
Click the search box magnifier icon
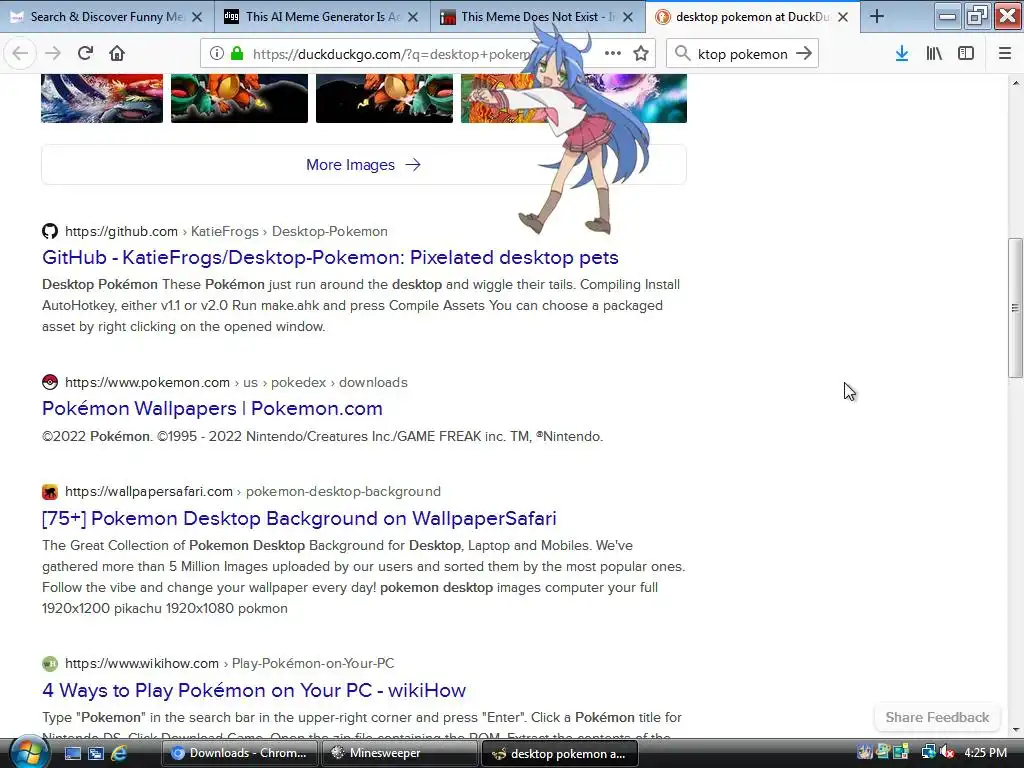[682, 54]
